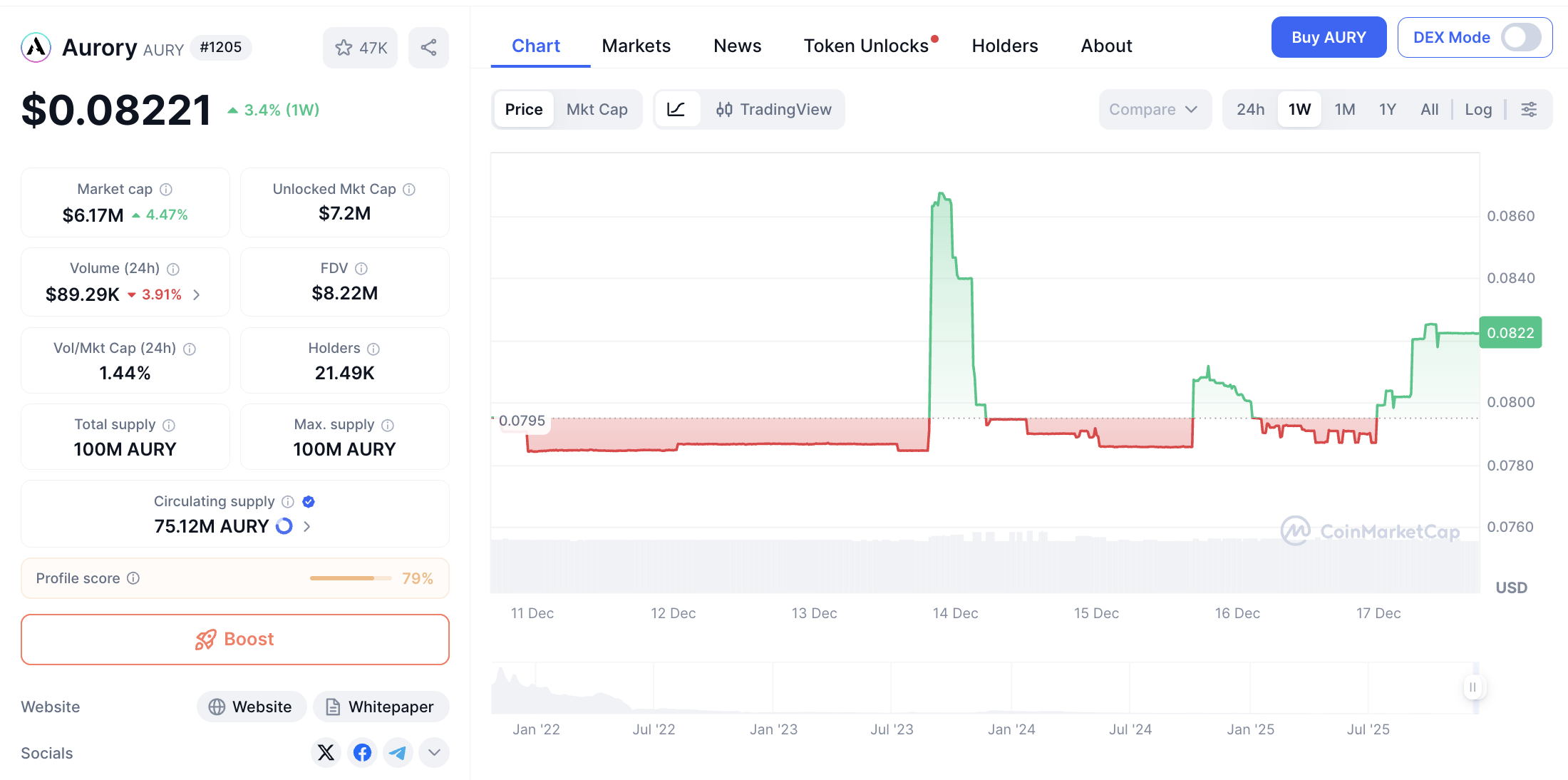Switch to line chart icon
1568x780 pixels.
coord(676,109)
